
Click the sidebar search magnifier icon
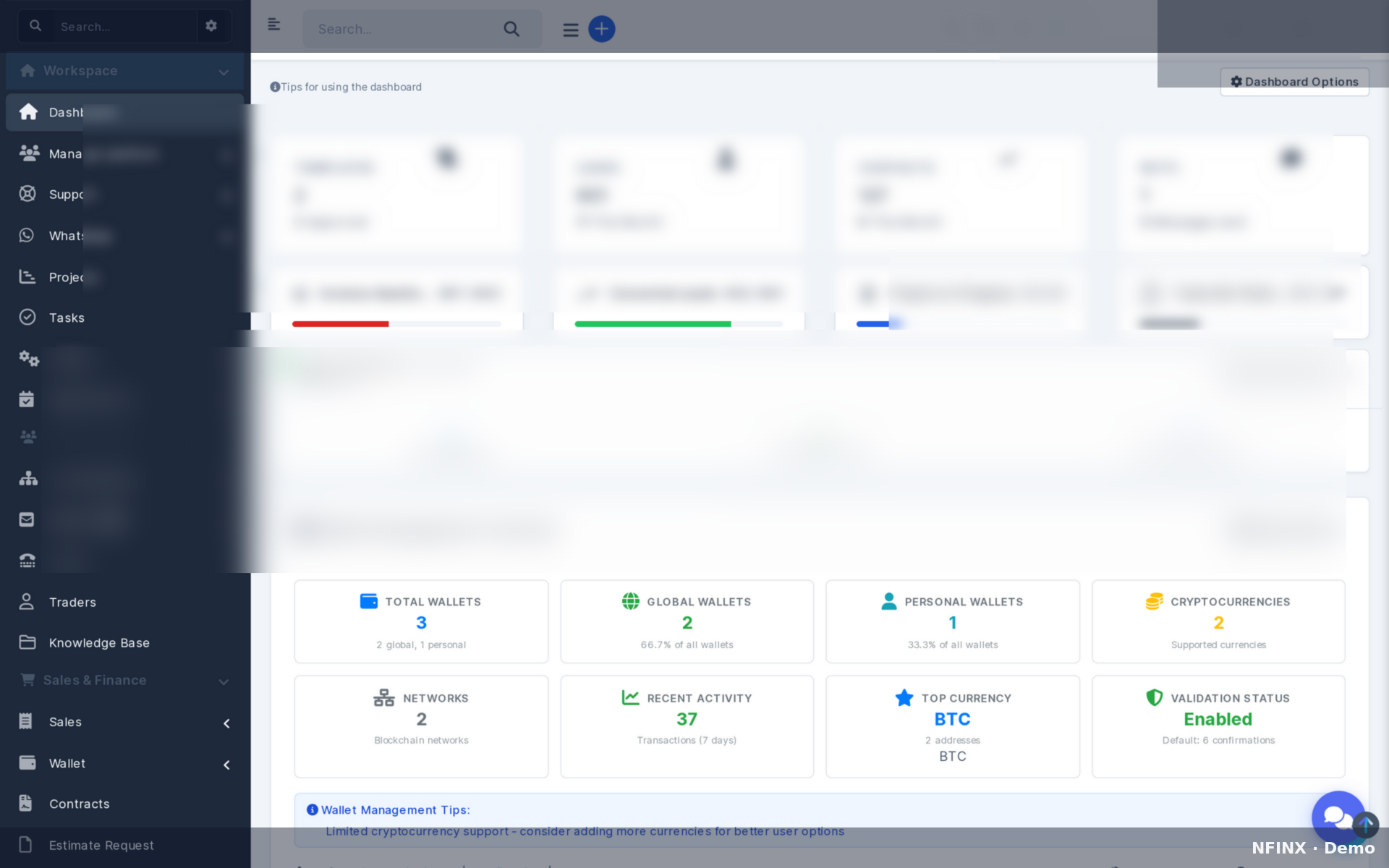pyautogui.click(x=35, y=26)
